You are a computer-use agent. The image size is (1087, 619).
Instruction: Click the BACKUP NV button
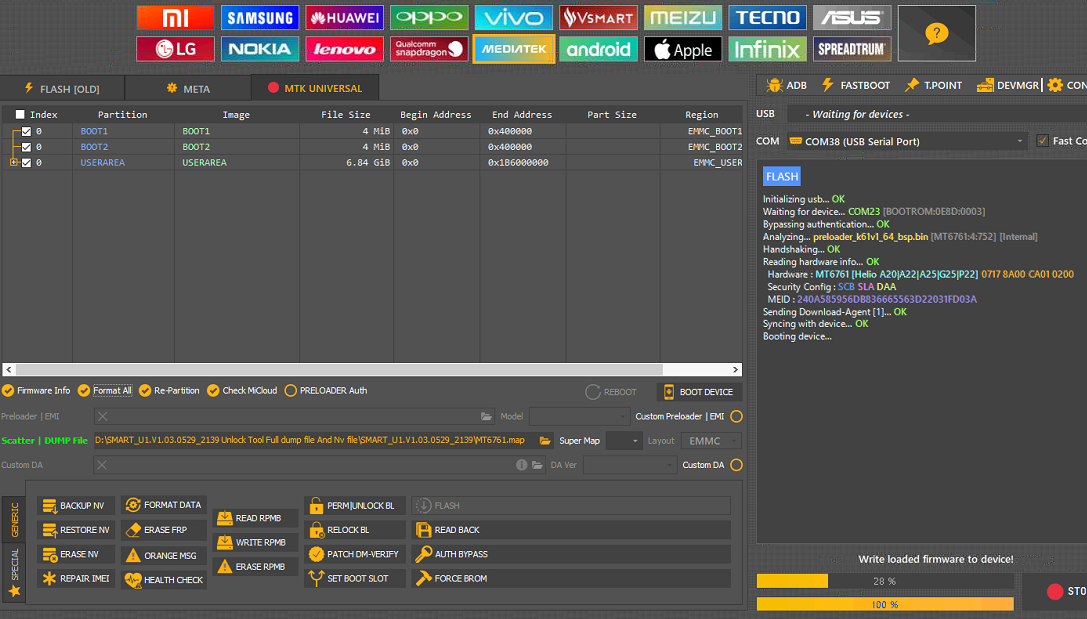tap(76, 506)
